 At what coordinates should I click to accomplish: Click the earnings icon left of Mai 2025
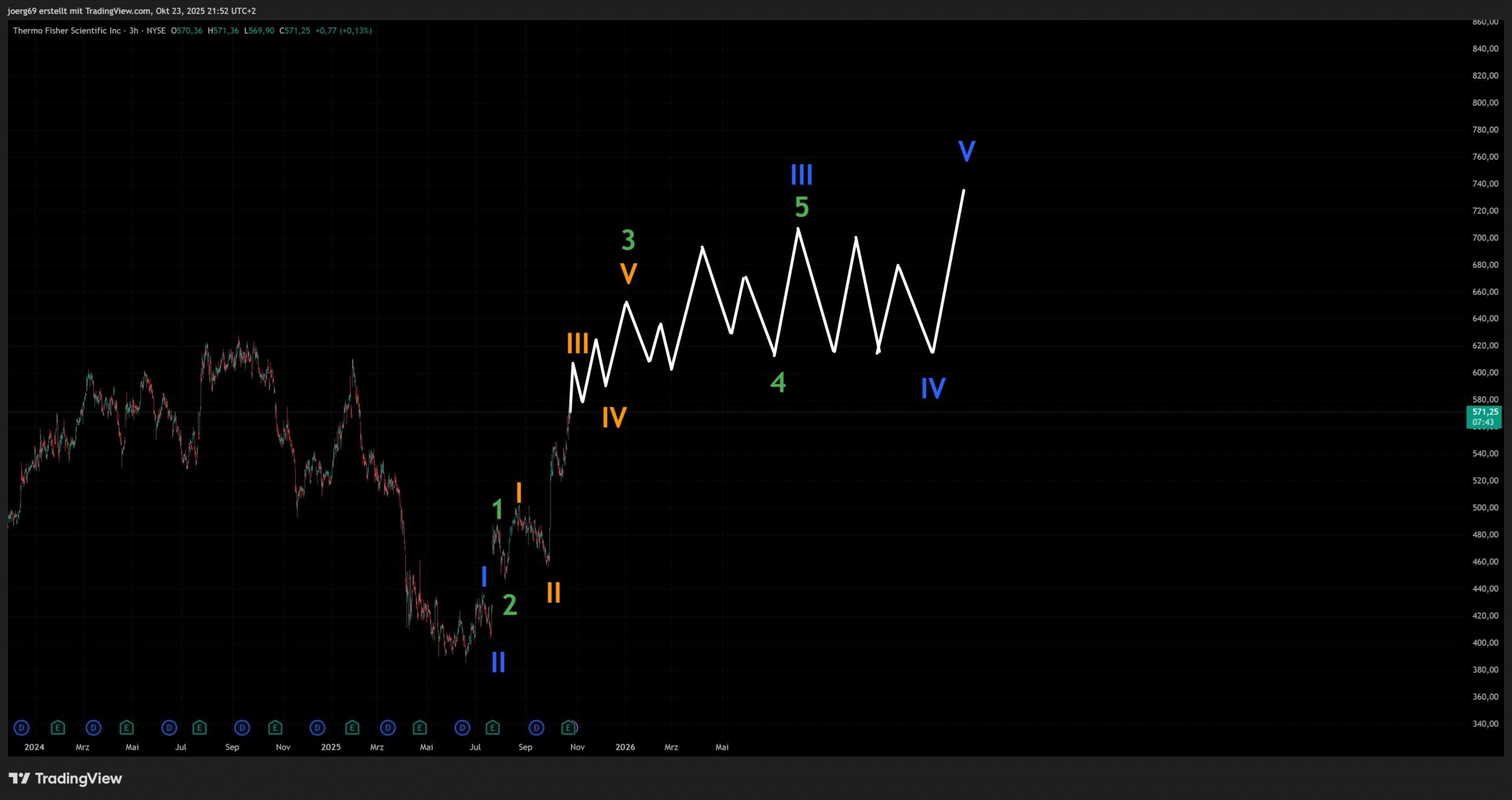coord(420,727)
